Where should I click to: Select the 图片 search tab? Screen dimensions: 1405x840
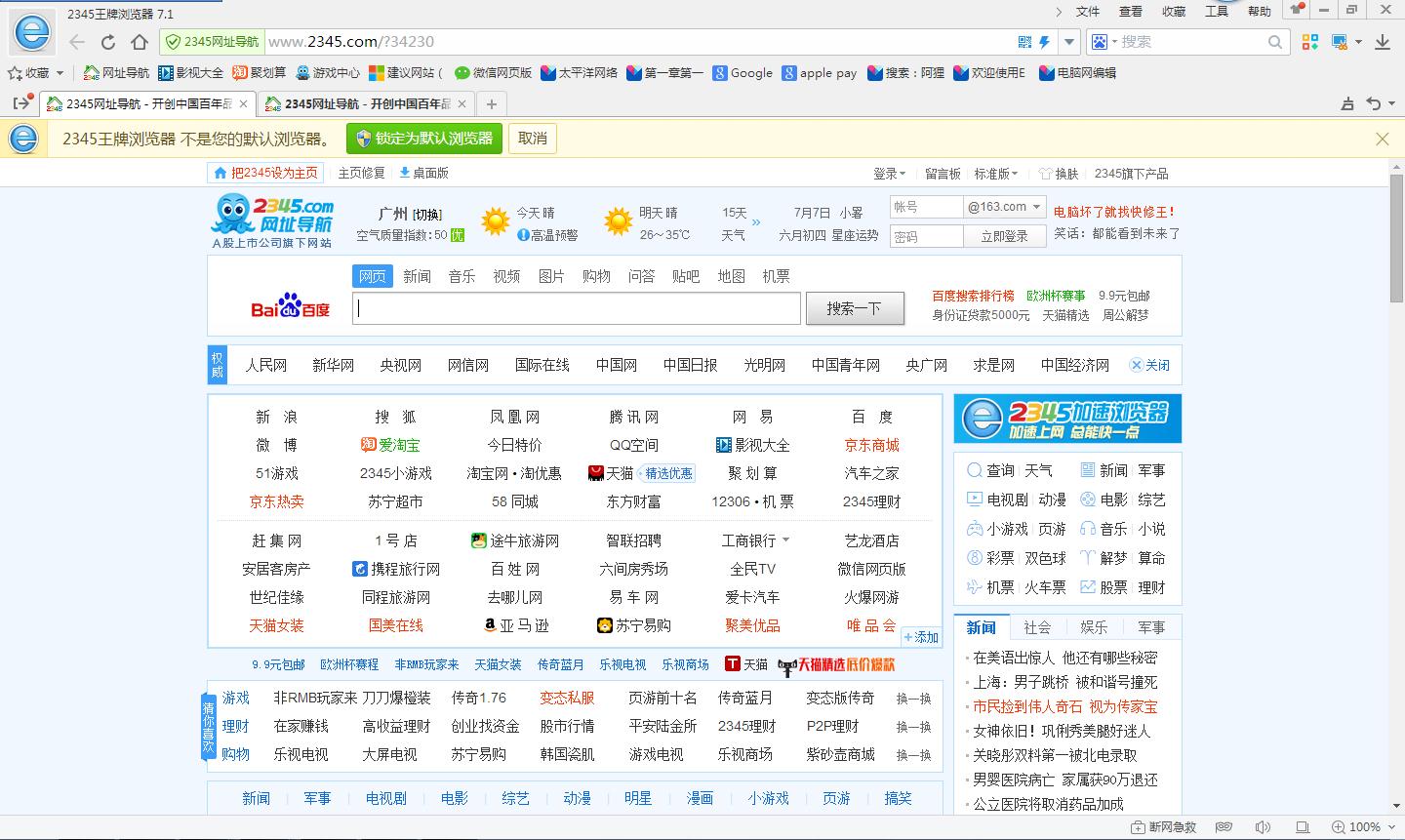(551, 276)
